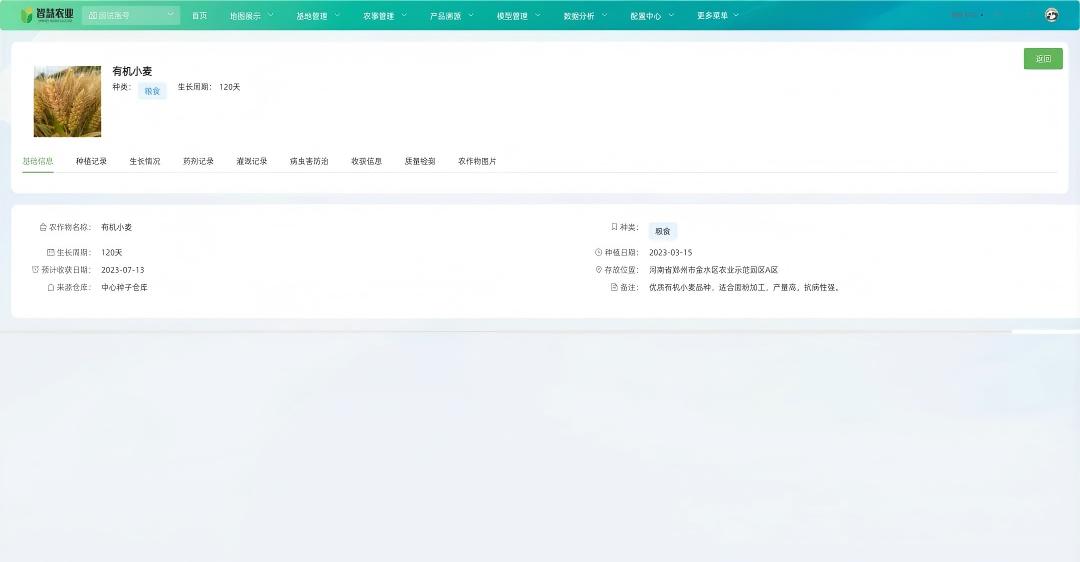
Task: Click the 智慧农业 logo icon
Action: [x=28, y=15]
